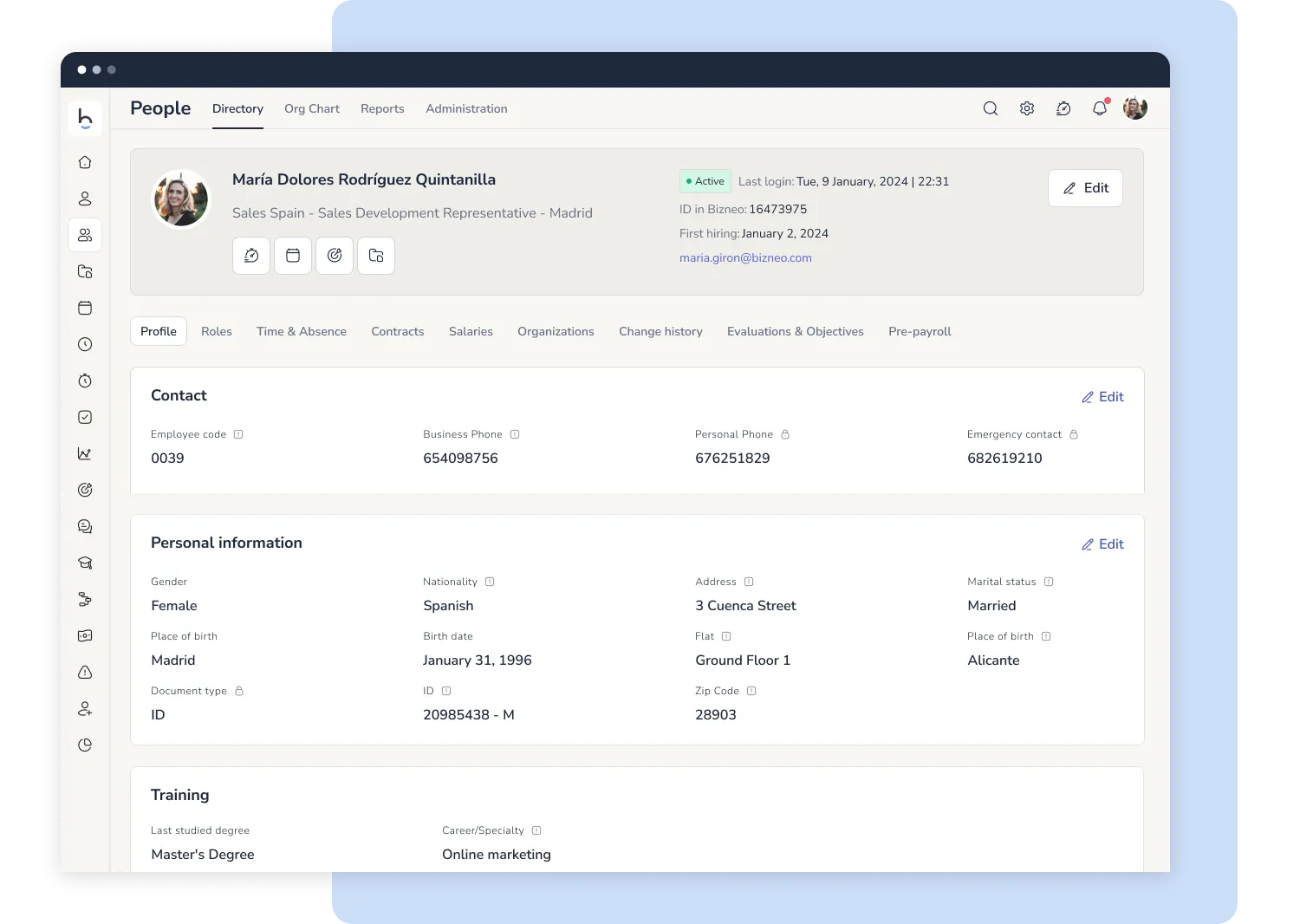This screenshot has height=924, width=1300.
Task: Open the checkbox tasks sidebar icon
Action: 85,417
